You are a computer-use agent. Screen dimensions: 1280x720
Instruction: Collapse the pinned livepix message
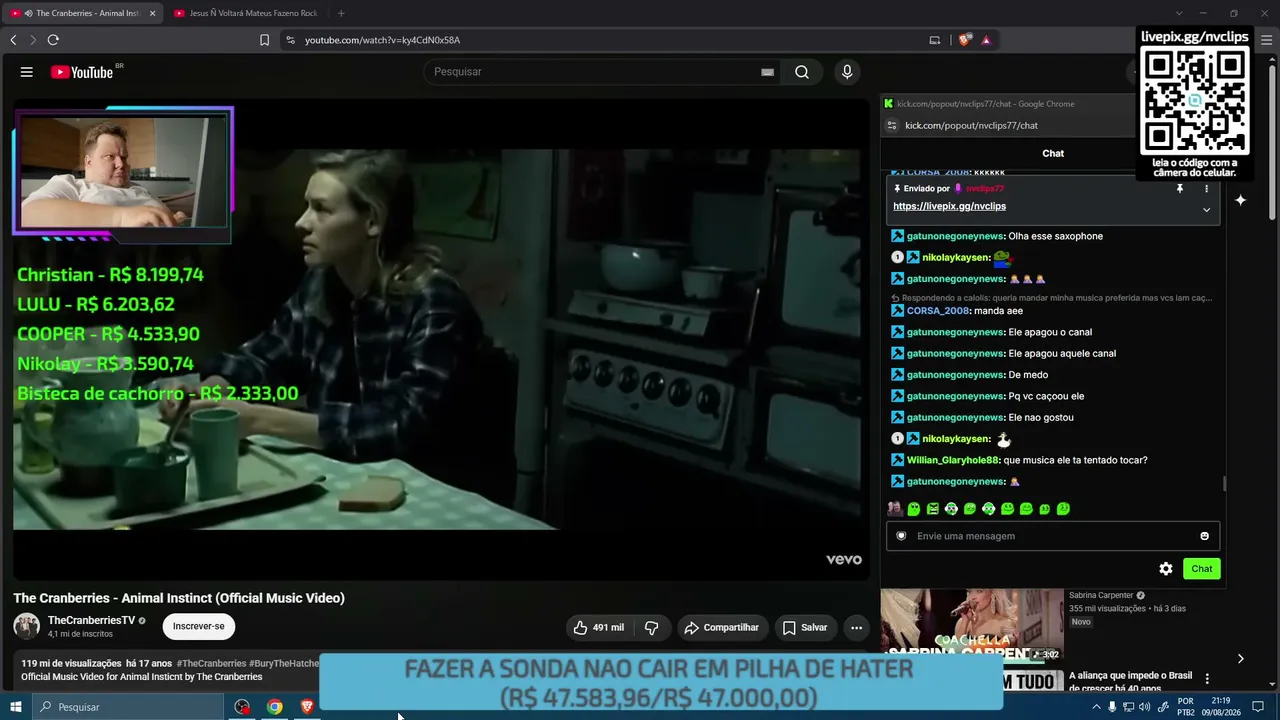tap(1206, 210)
